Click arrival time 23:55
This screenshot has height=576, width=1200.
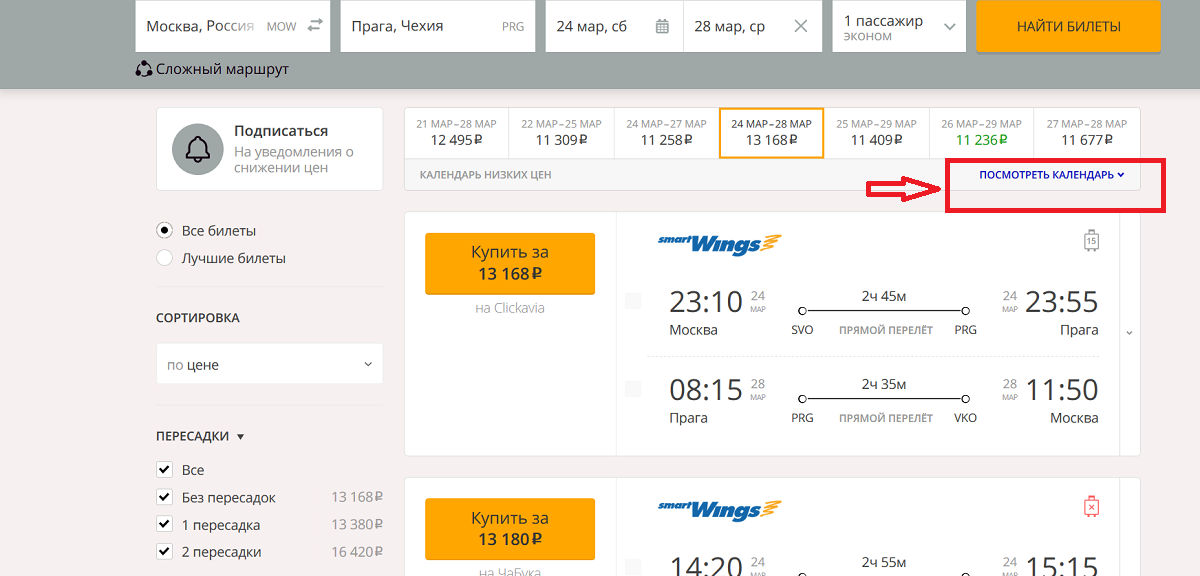click(x=1062, y=301)
